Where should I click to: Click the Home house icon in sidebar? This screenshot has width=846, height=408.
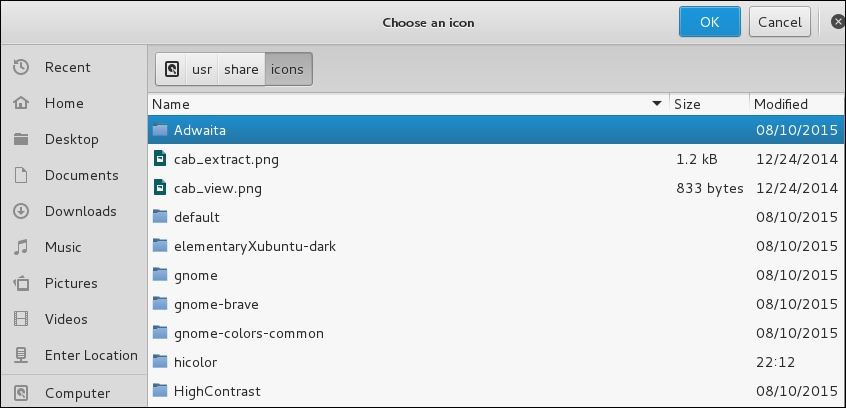coord(21,103)
